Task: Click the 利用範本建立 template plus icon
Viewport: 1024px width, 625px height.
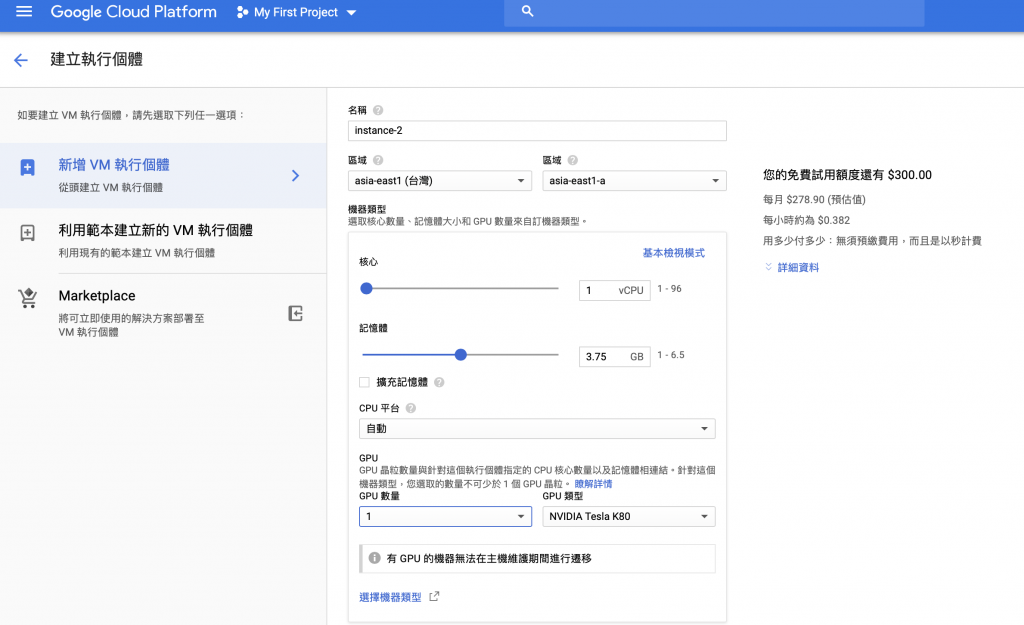Action: [x=27, y=232]
